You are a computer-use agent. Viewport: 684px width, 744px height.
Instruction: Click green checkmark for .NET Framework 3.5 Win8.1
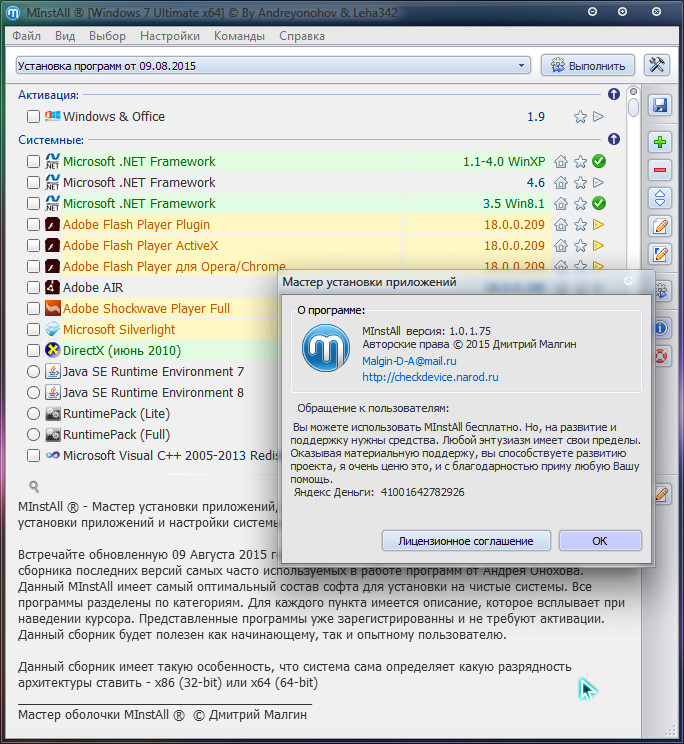coord(599,204)
